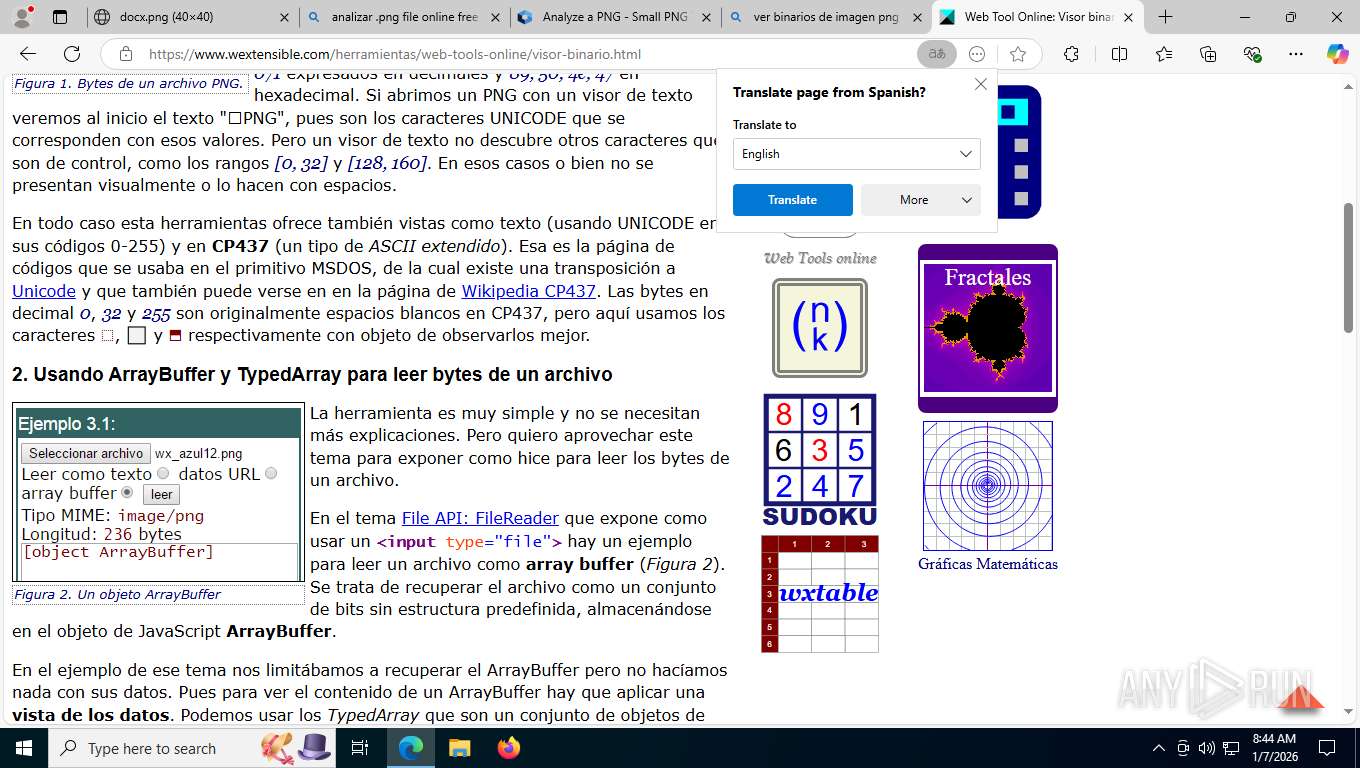Screen dimensions: 1360x768
Task: Open the wxtable thumbnail
Action: point(820,594)
